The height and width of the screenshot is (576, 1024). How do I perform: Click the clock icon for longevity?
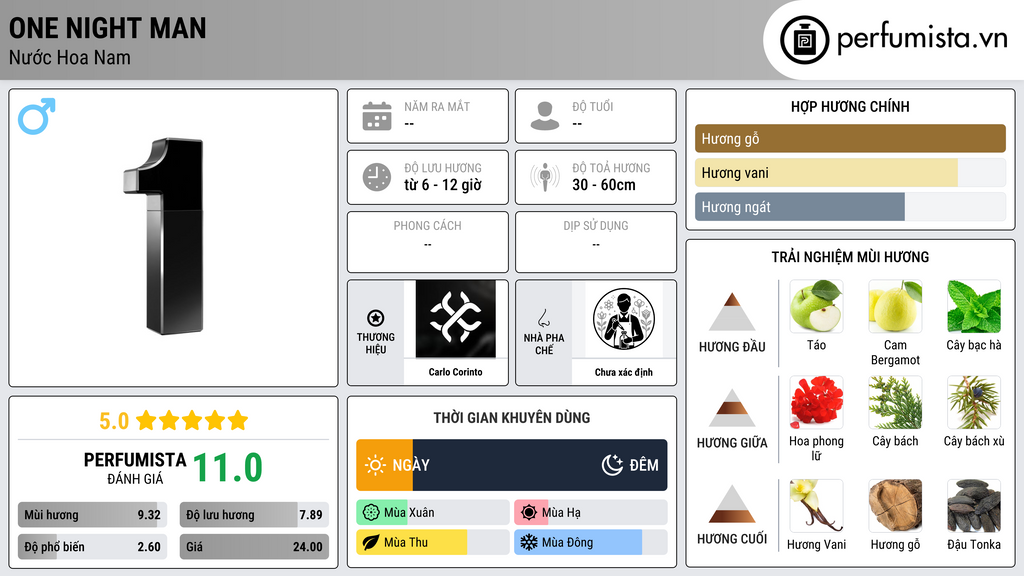click(377, 177)
